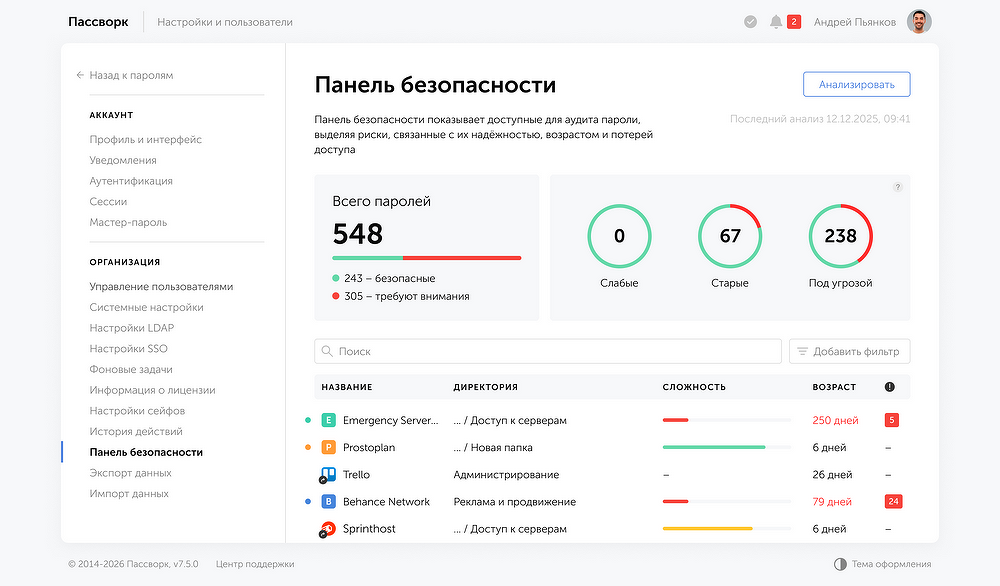Click Emergency Server green E icon
Viewport: 1000px width, 586px height.
(x=328, y=420)
